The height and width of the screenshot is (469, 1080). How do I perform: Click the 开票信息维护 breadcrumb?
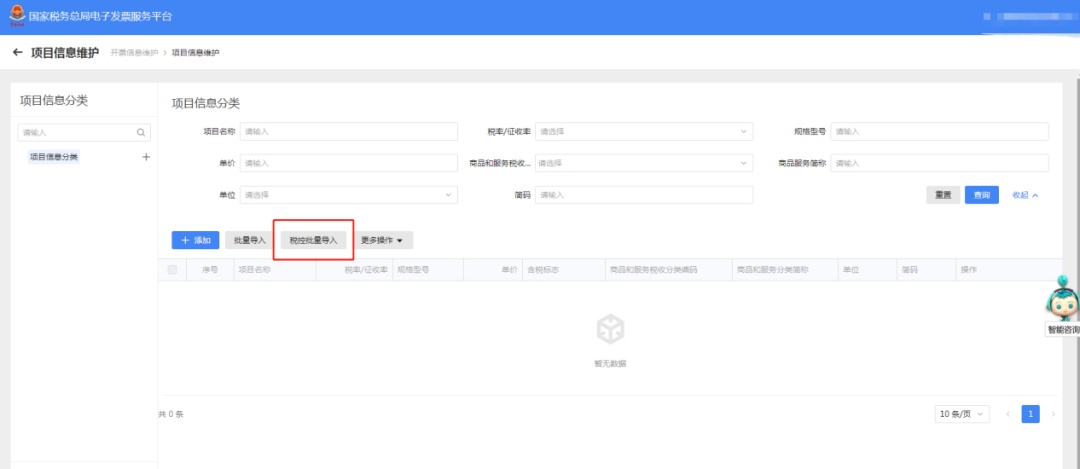pos(134,52)
